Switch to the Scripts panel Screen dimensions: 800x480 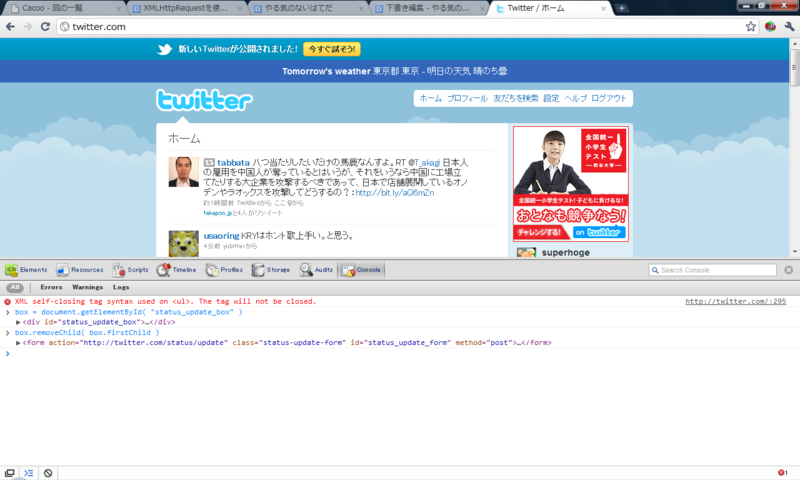coord(131,270)
